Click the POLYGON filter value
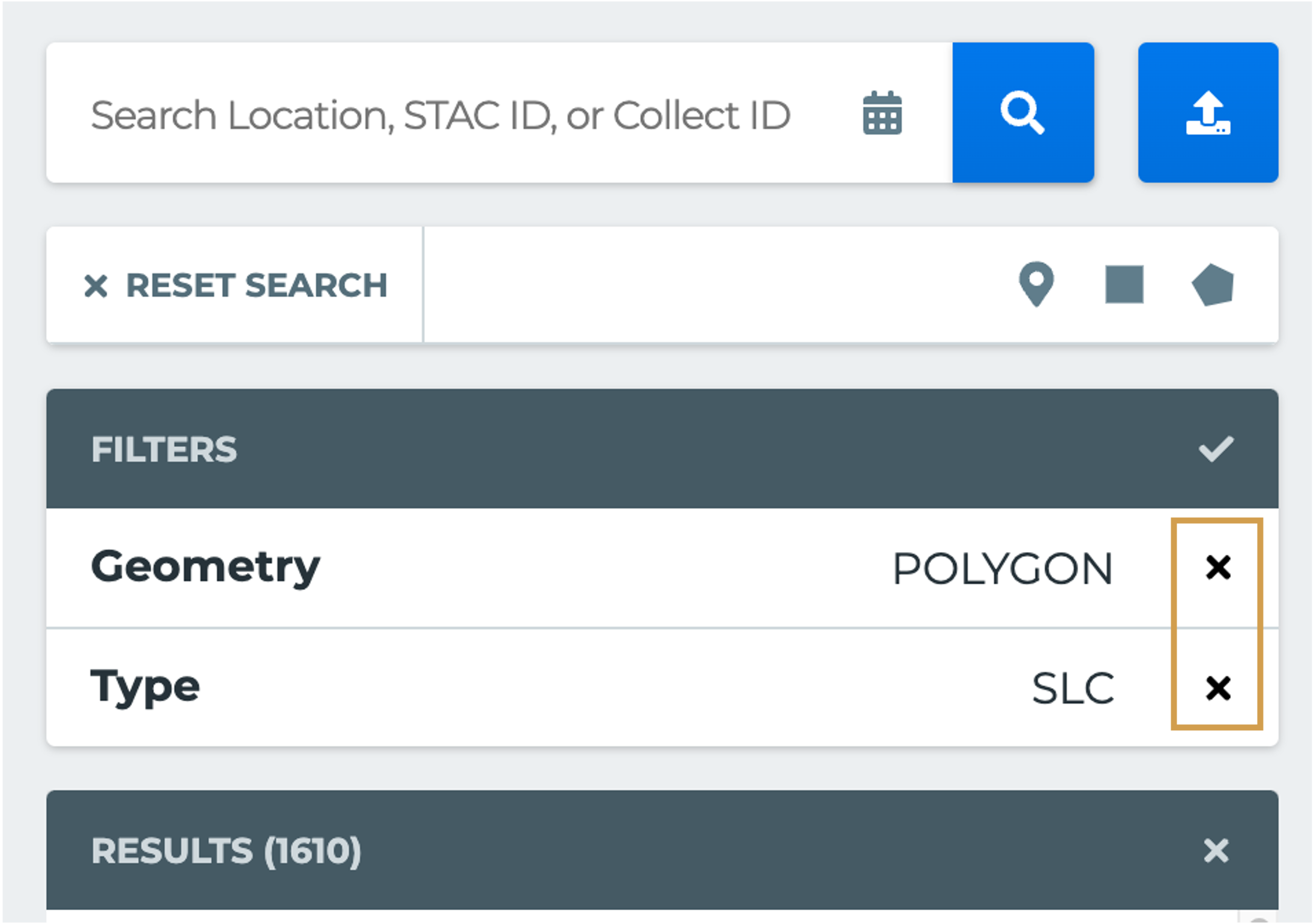Viewport: 1314px width, 924px height. 1003,568
